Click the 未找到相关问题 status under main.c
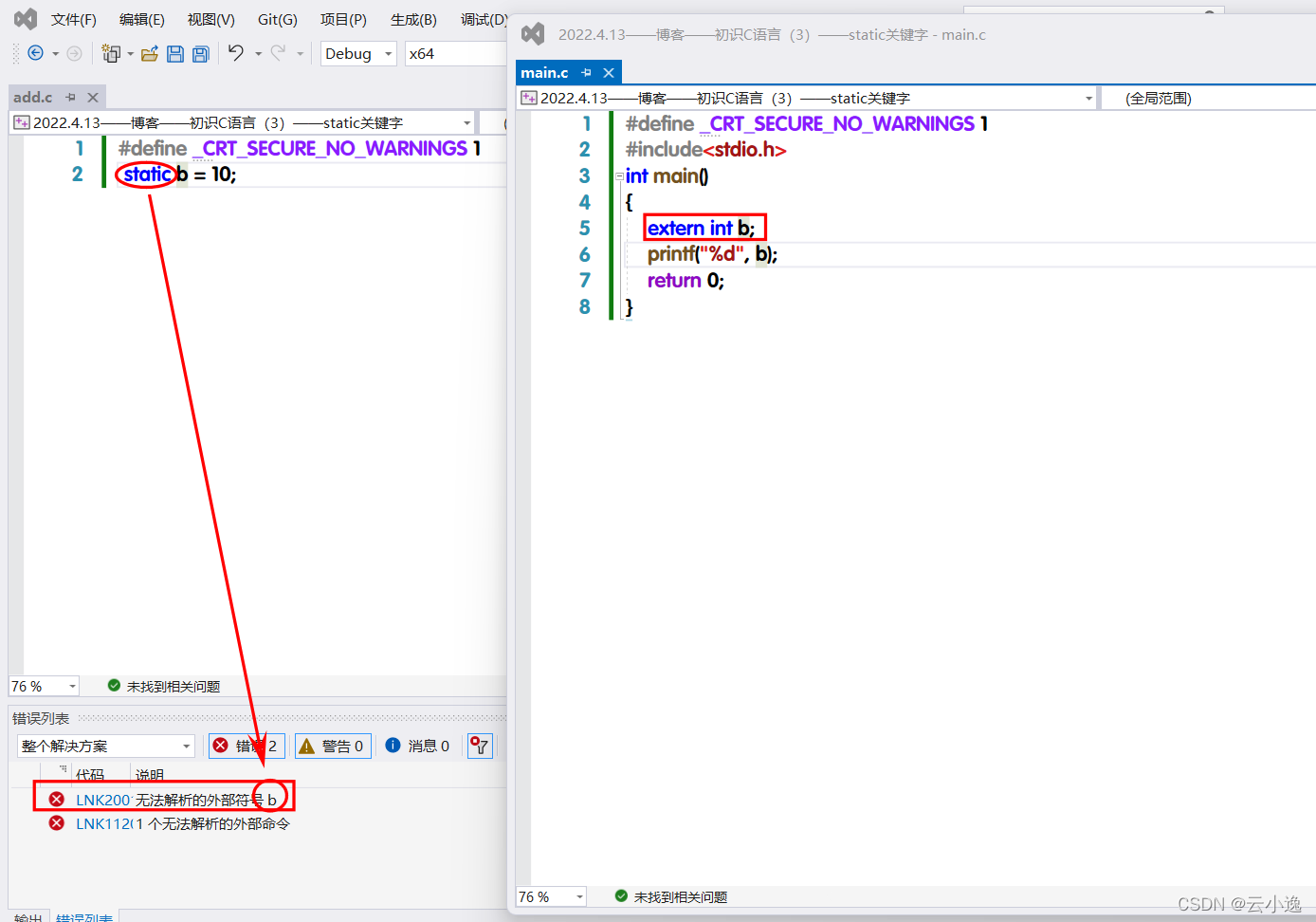Image resolution: width=1316 pixels, height=922 pixels. 681,896
